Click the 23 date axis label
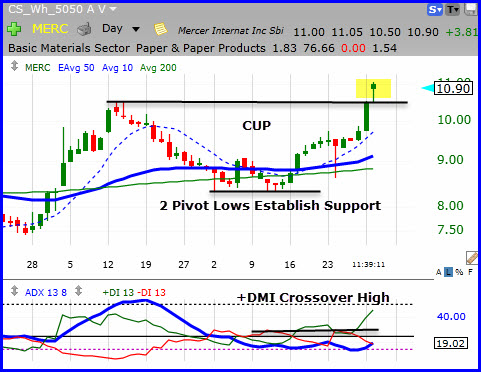The width and height of the screenshot is (481, 372). pos(328,265)
